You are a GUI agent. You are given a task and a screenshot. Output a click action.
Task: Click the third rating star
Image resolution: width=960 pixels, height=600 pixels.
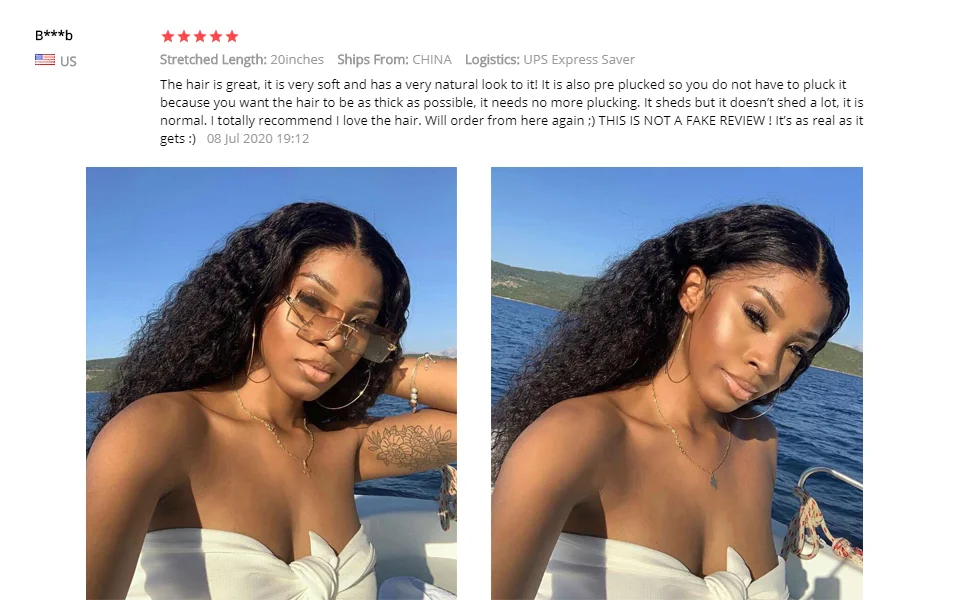(x=200, y=36)
